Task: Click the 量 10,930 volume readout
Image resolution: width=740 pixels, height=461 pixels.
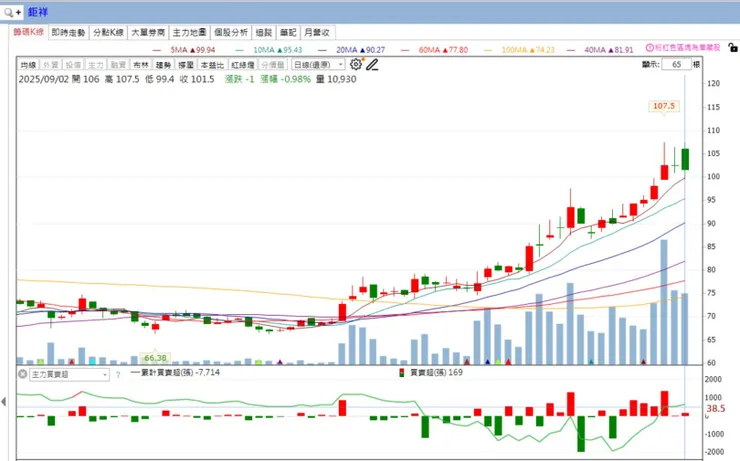Action: 336,79
